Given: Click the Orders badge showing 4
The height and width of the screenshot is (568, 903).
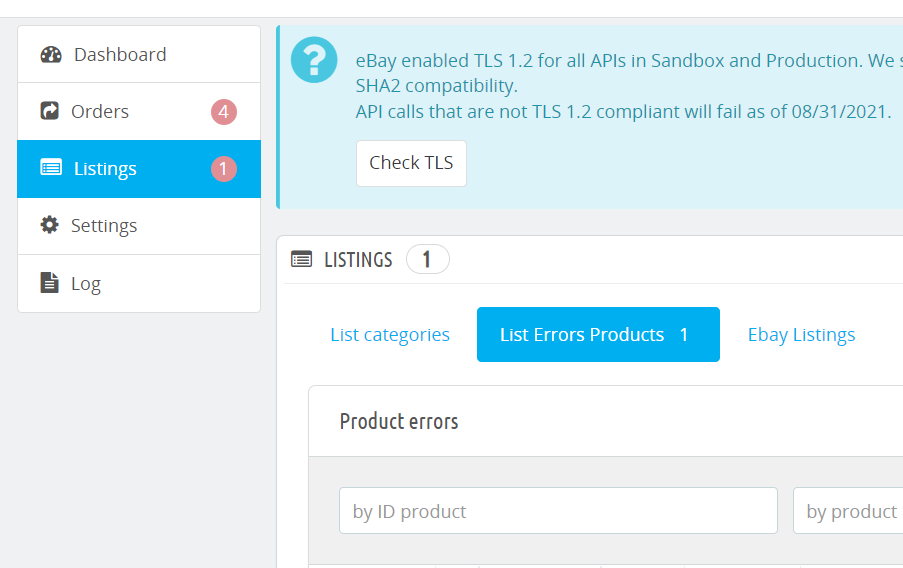Looking at the screenshot, I should (223, 112).
